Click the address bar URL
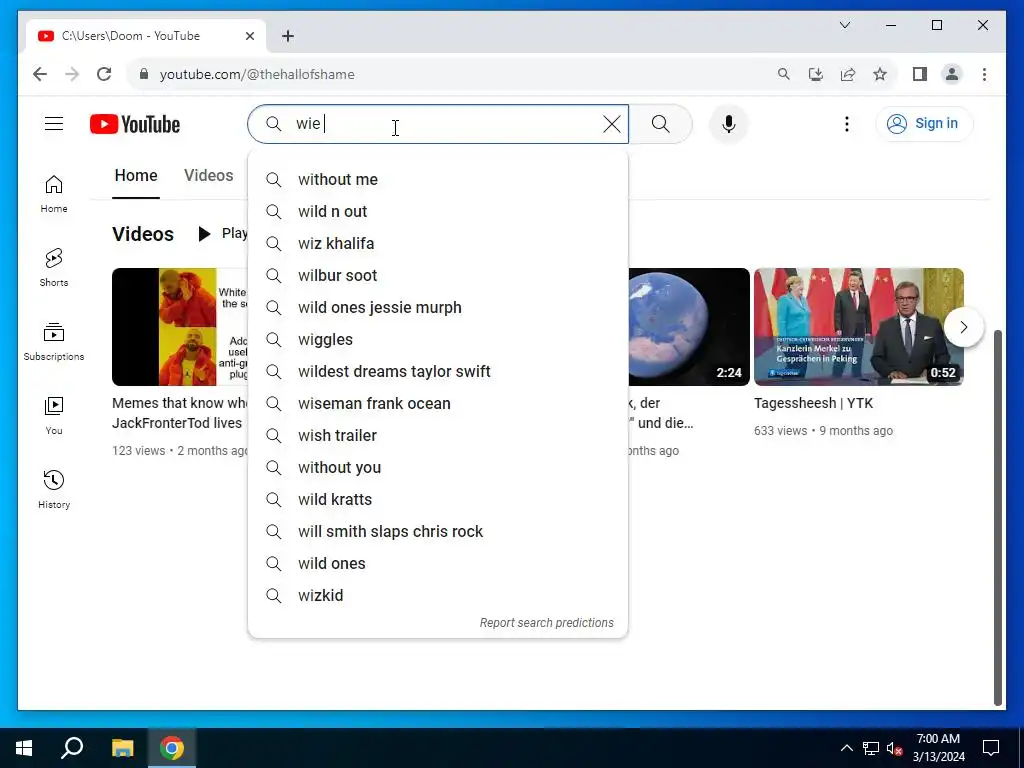Viewport: 1024px width, 768px height. click(x=257, y=74)
